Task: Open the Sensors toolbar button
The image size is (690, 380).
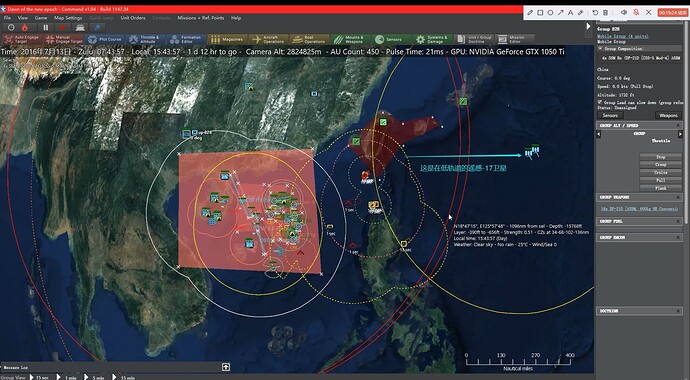Action: 390,39
